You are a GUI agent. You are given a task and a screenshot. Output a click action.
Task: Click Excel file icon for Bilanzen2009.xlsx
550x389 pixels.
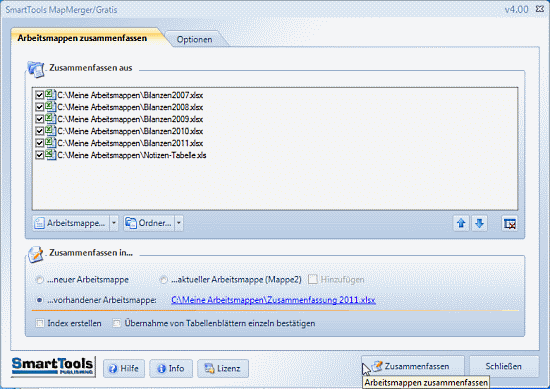click(x=51, y=119)
